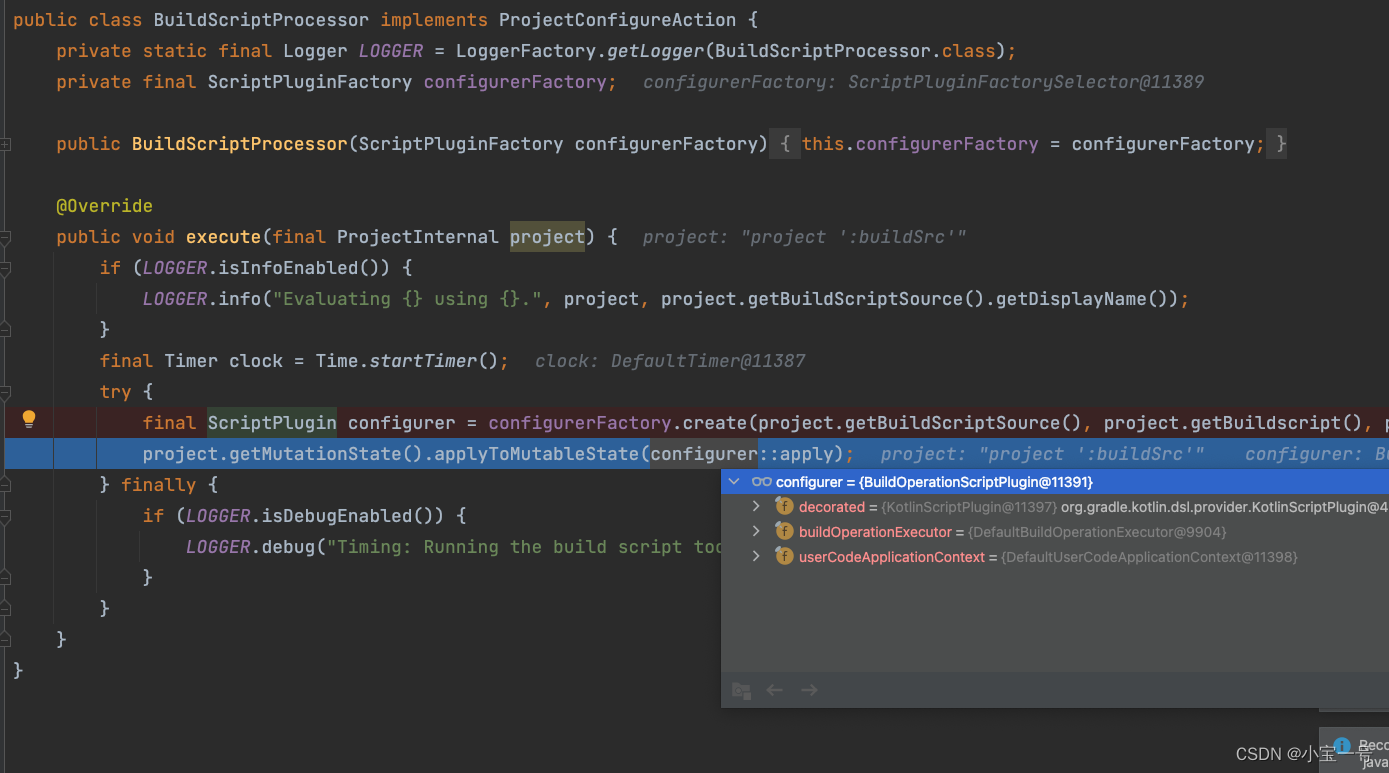Click the try keyword
The image size is (1389, 773).
point(116,392)
